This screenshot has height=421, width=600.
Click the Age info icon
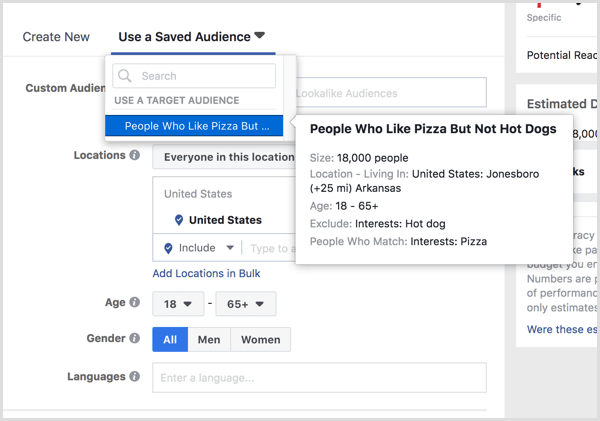click(134, 304)
